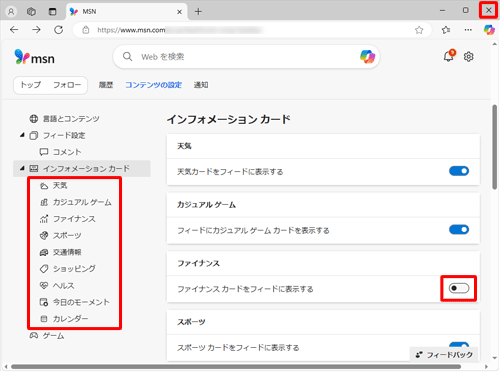Viewport: 500px width, 372px height.
Task: Jump to スポーツ in sidebar
Action: pos(60,235)
